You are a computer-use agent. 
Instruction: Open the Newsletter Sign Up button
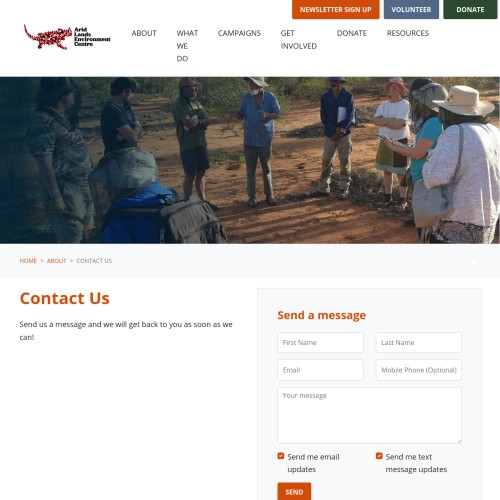point(336,9)
